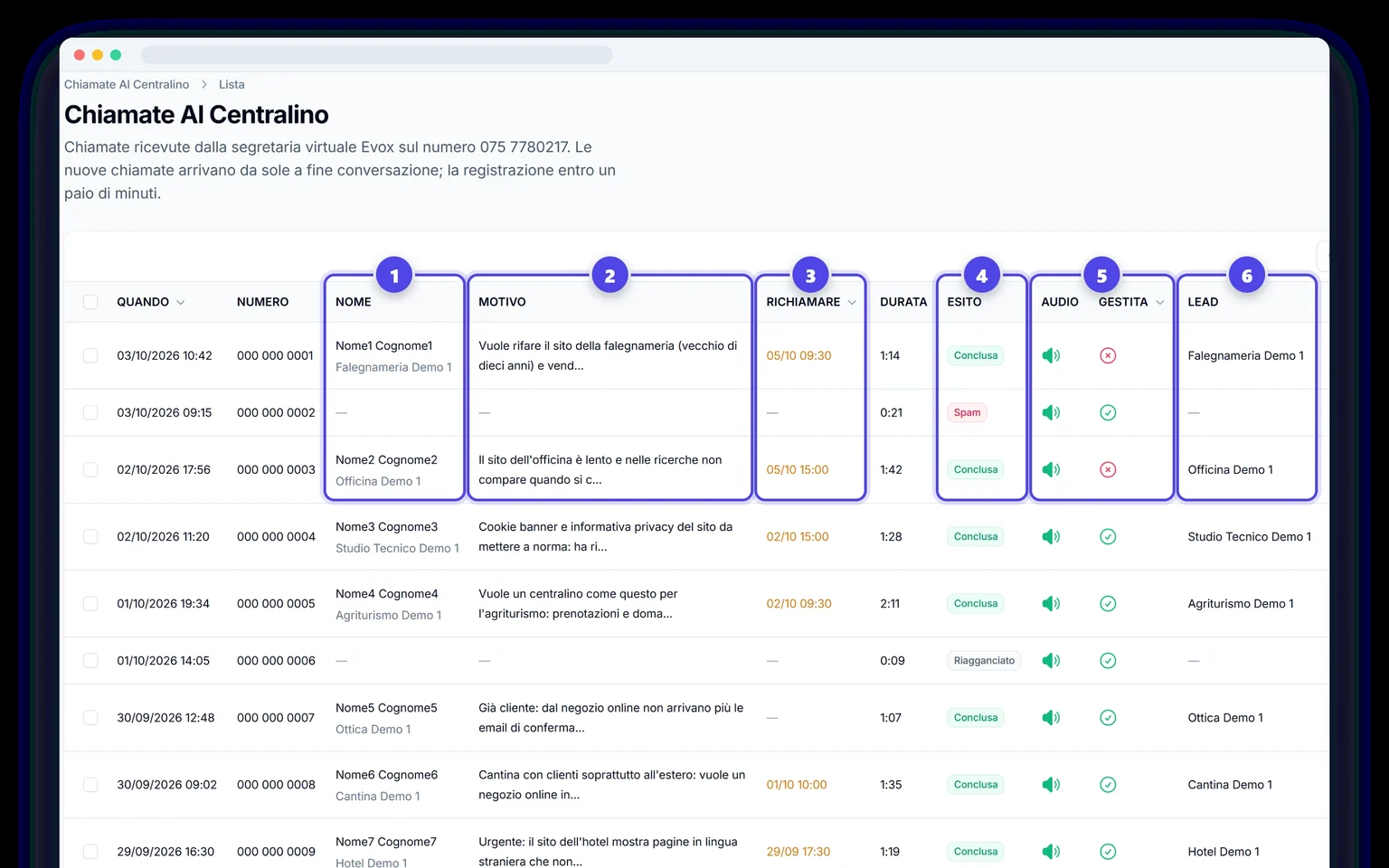This screenshot has width=1389, height=868.
Task: Sort by RICHIAMARE column chevron
Action: [852, 302]
